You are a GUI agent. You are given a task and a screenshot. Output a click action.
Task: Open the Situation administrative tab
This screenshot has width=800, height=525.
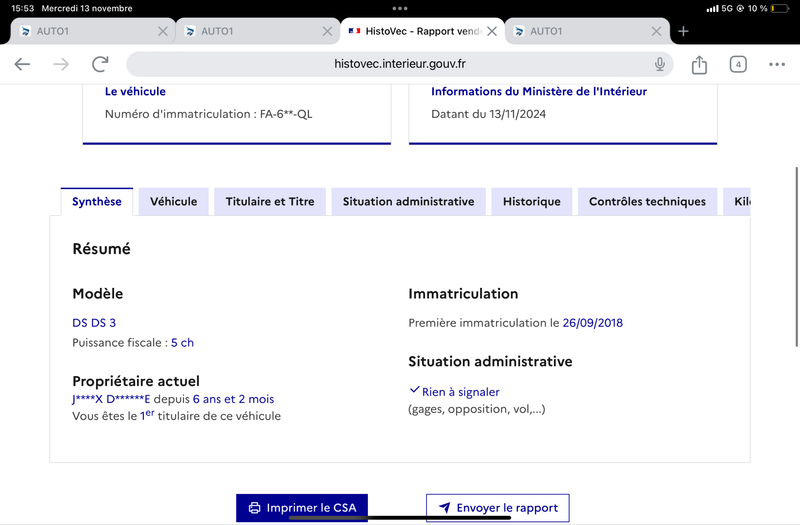pyautogui.click(x=408, y=202)
